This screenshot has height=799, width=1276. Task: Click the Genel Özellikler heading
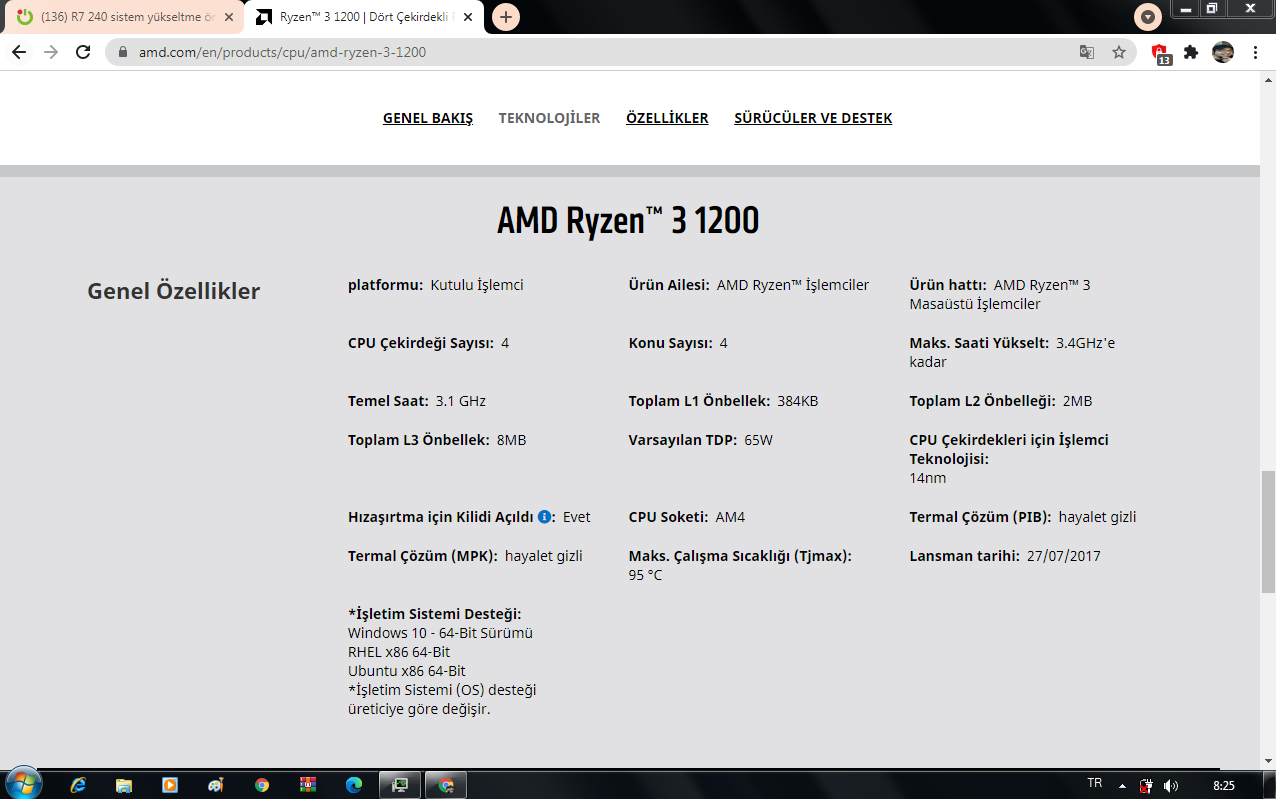pyautogui.click(x=174, y=291)
